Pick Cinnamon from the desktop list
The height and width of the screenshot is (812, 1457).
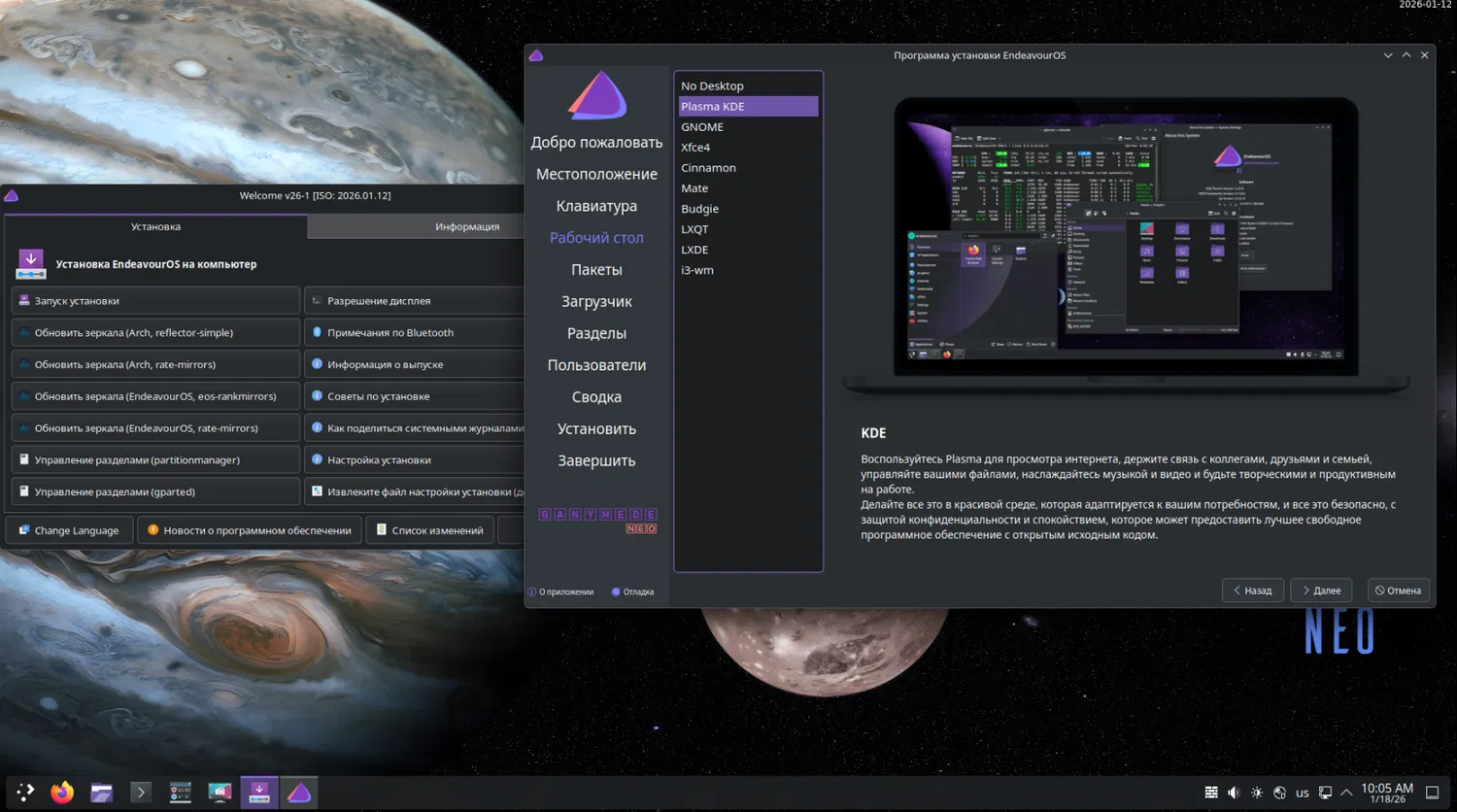749,167
